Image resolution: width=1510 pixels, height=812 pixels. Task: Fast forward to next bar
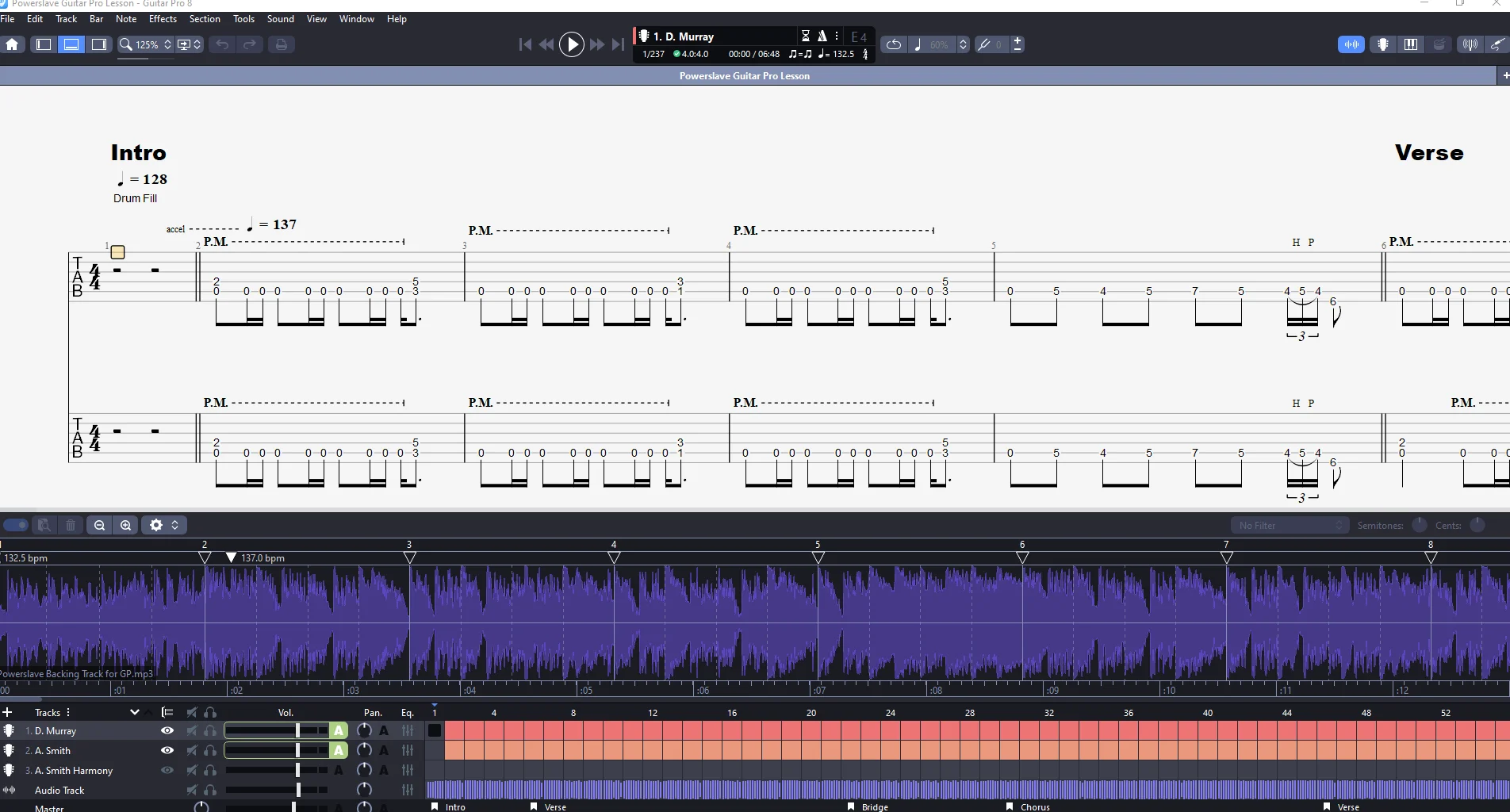[x=597, y=44]
